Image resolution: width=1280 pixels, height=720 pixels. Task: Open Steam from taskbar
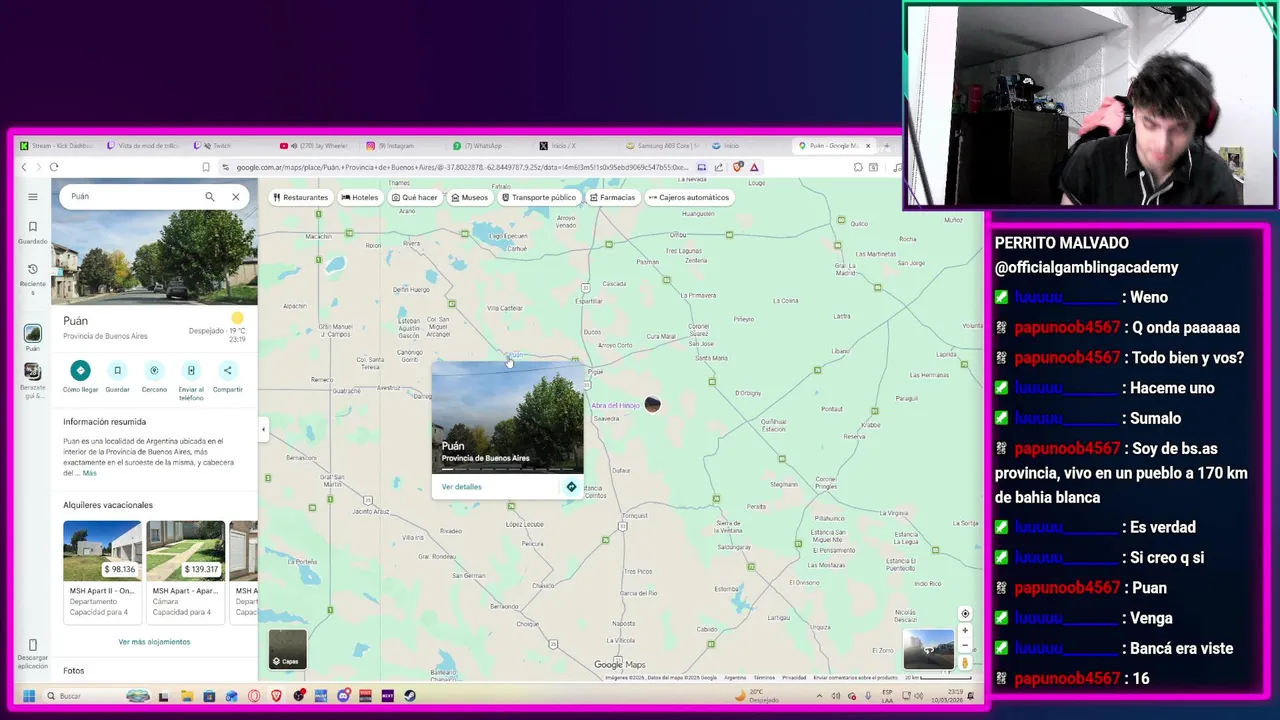[410, 696]
